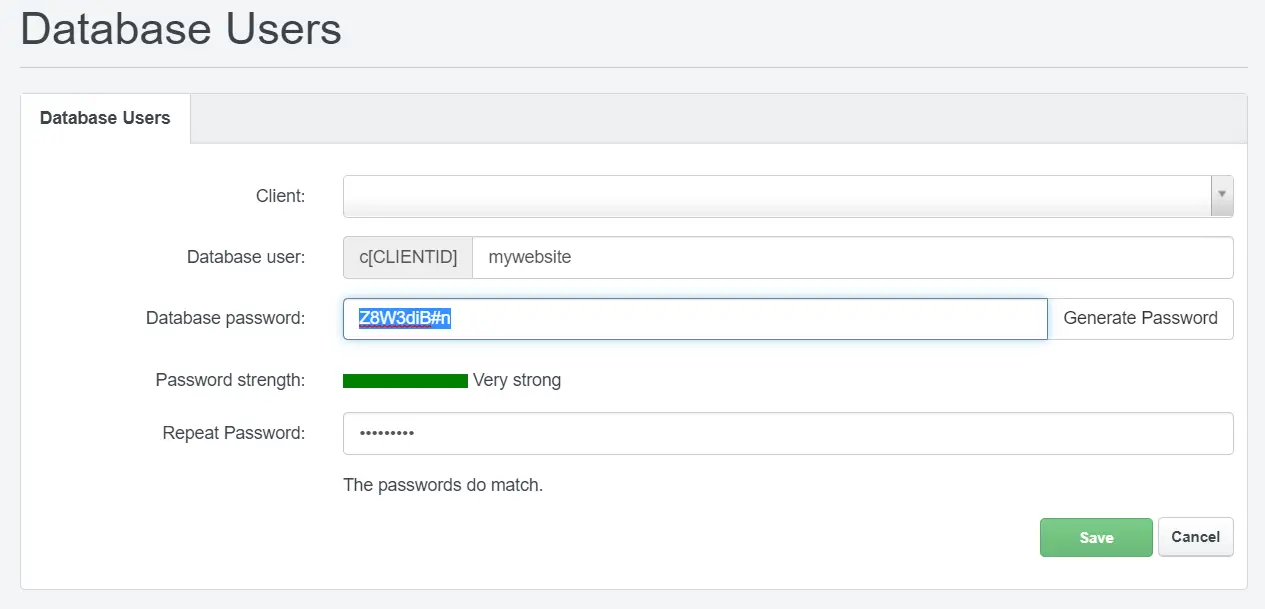The image size is (1265, 609).
Task: Click 'The passwords do match.' message
Action: (x=443, y=485)
